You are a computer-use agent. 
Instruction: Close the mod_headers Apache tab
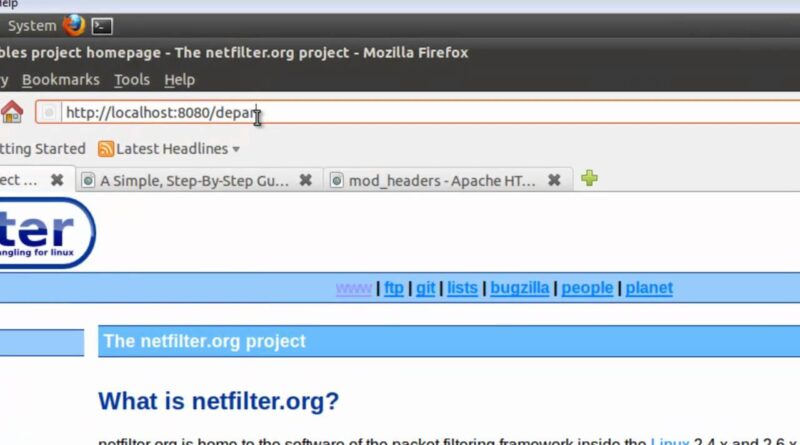click(x=554, y=180)
